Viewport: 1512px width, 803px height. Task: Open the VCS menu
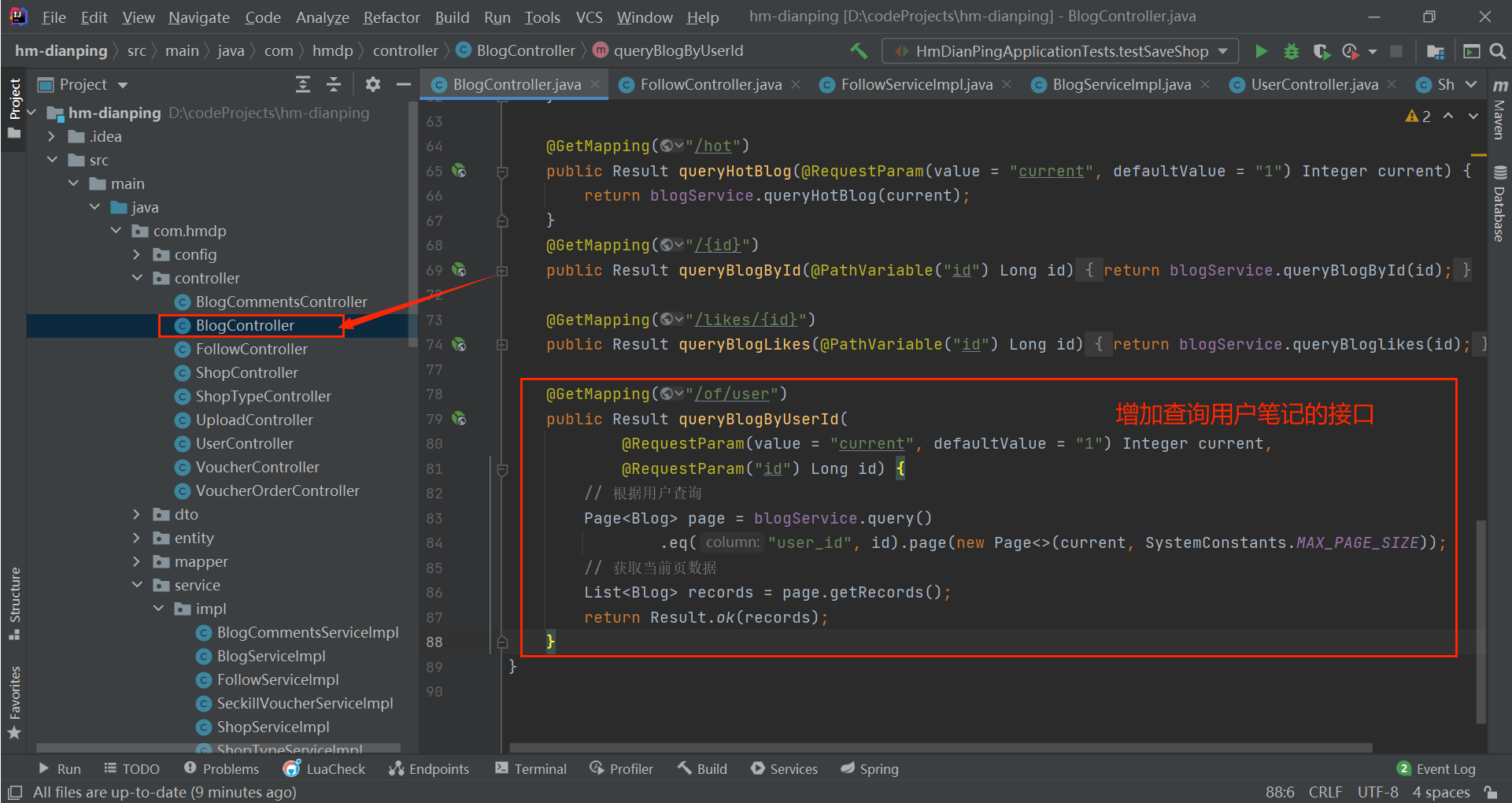pos(589,17)
